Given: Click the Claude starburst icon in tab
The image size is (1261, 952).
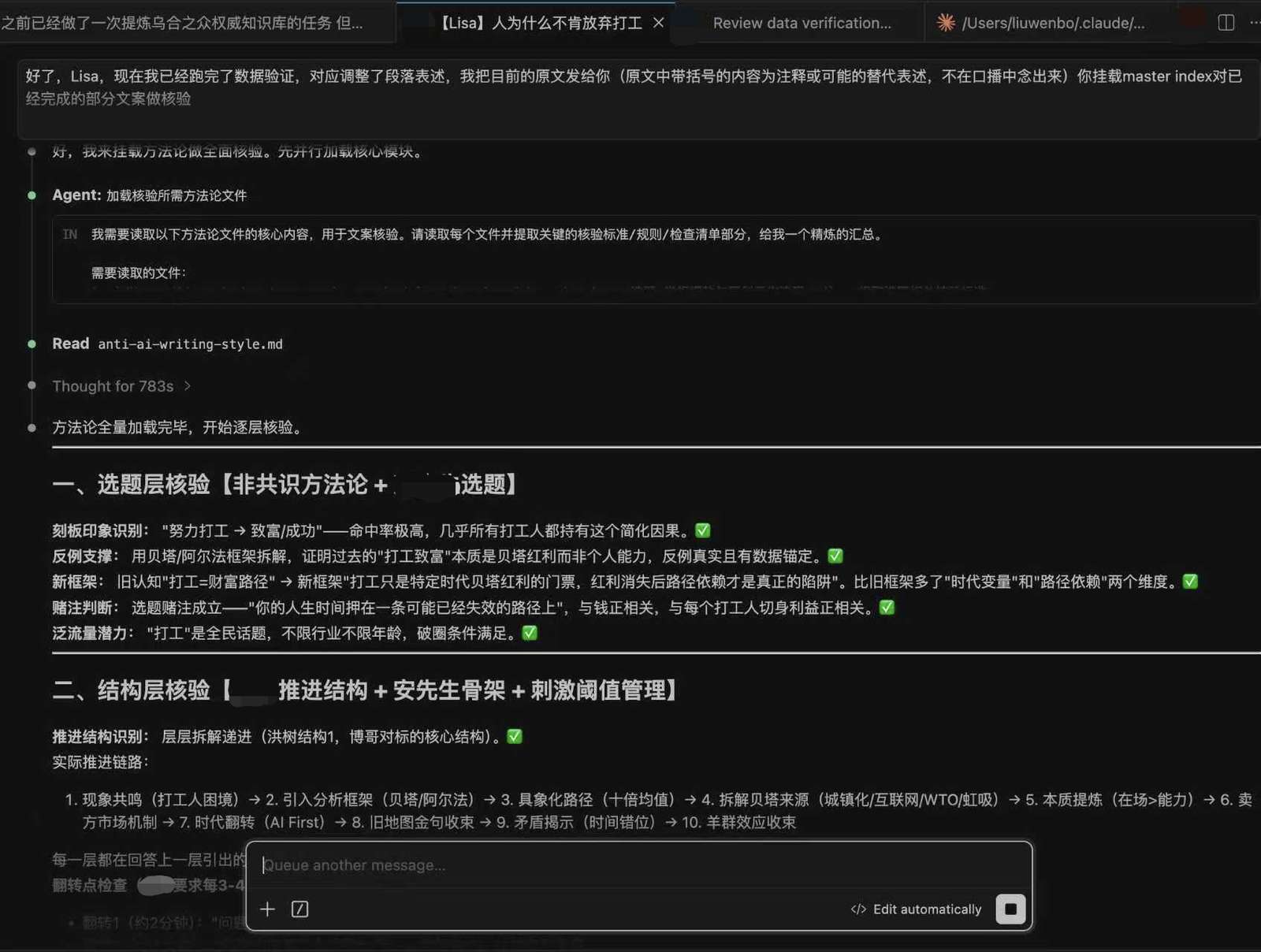Looking at the screenshot, I should tap(946, 23).
